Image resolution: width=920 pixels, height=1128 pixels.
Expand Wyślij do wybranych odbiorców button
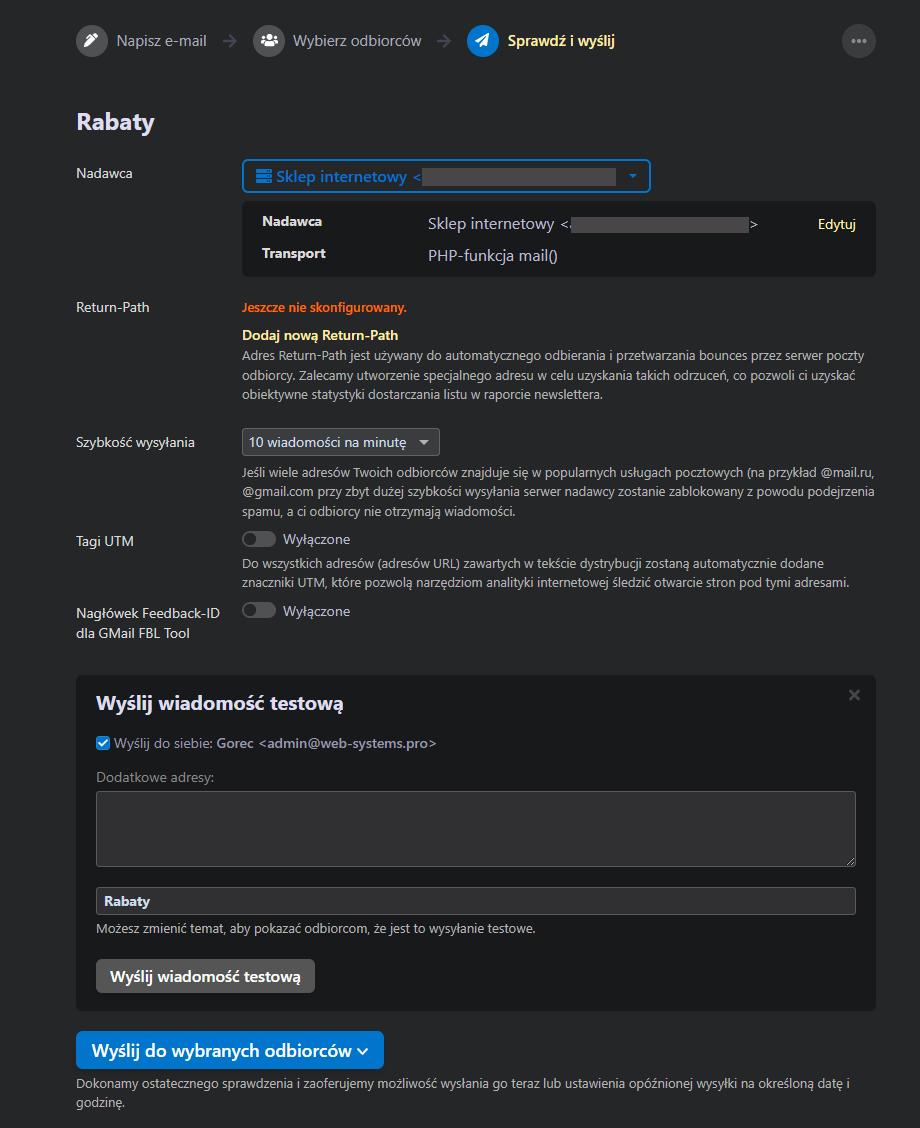(230, 1051)
